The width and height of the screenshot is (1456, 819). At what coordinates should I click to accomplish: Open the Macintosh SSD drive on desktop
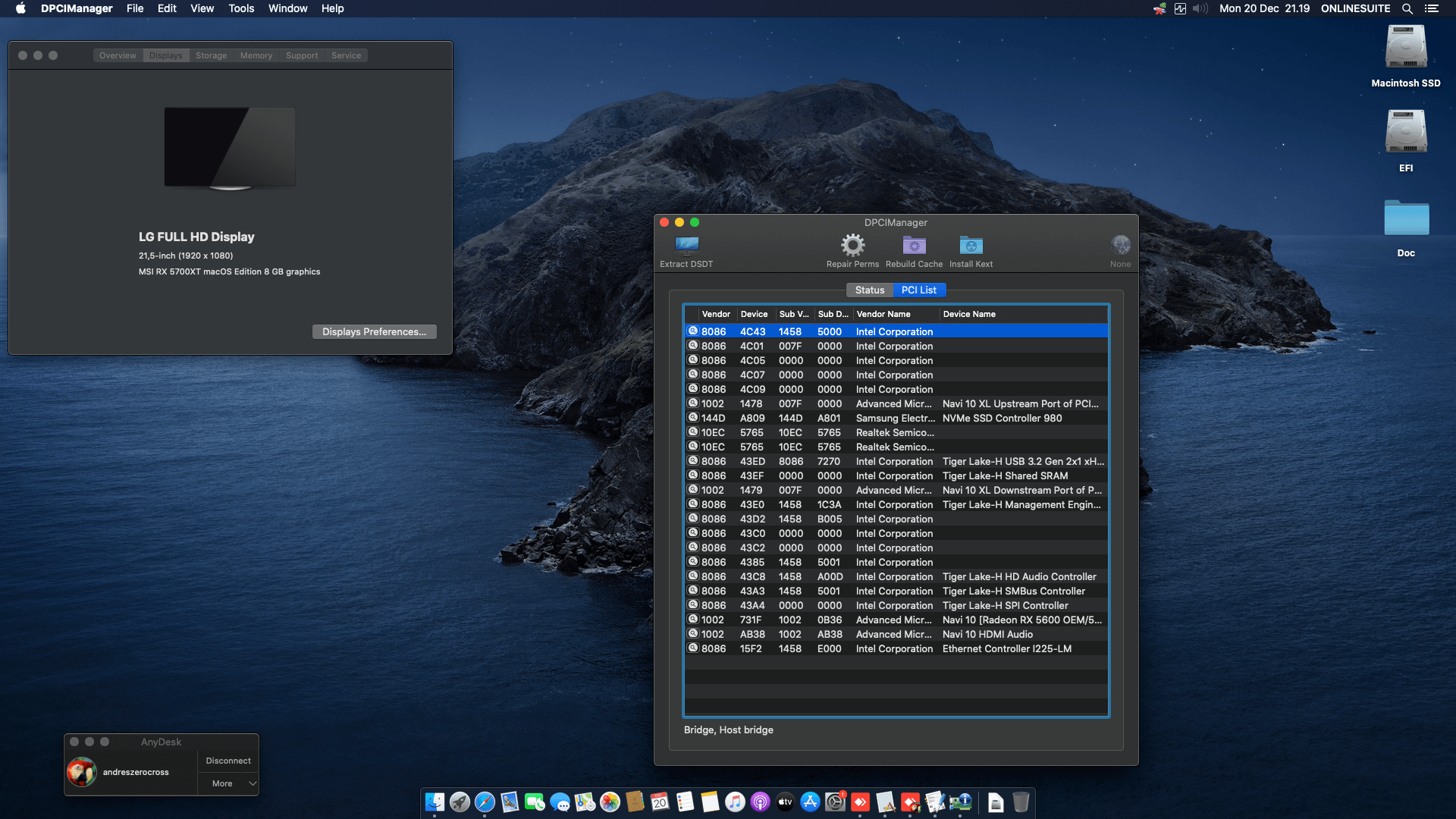(1406, 48)
